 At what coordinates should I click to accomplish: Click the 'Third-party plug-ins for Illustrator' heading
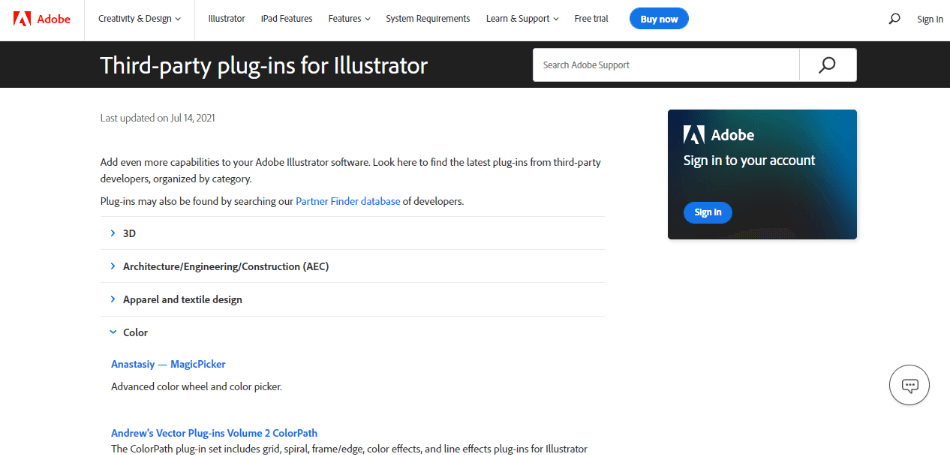[x=264, y=65]
